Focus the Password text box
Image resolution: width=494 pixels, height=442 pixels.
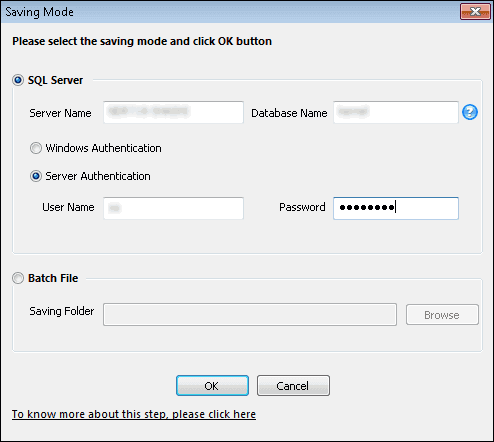click(396, 208)
